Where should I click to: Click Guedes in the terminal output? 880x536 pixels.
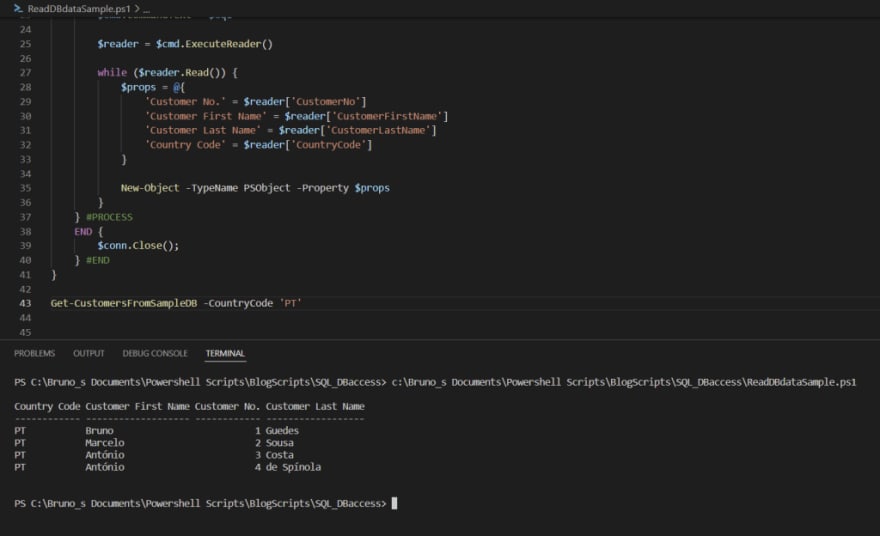[x=282, y=430]
